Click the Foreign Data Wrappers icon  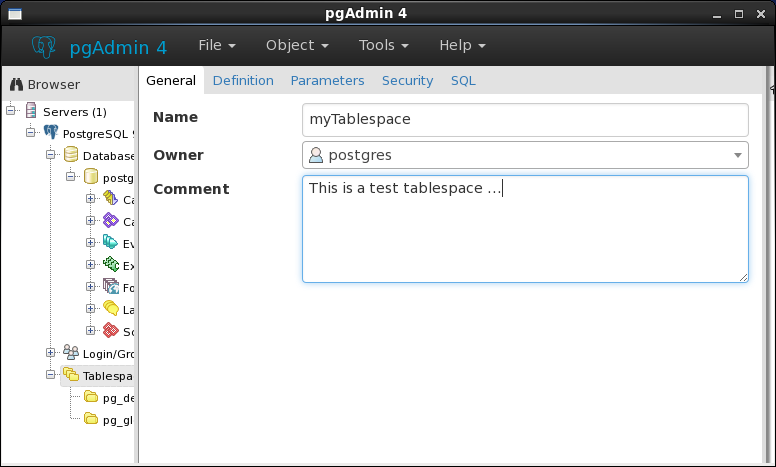point(111,286)
